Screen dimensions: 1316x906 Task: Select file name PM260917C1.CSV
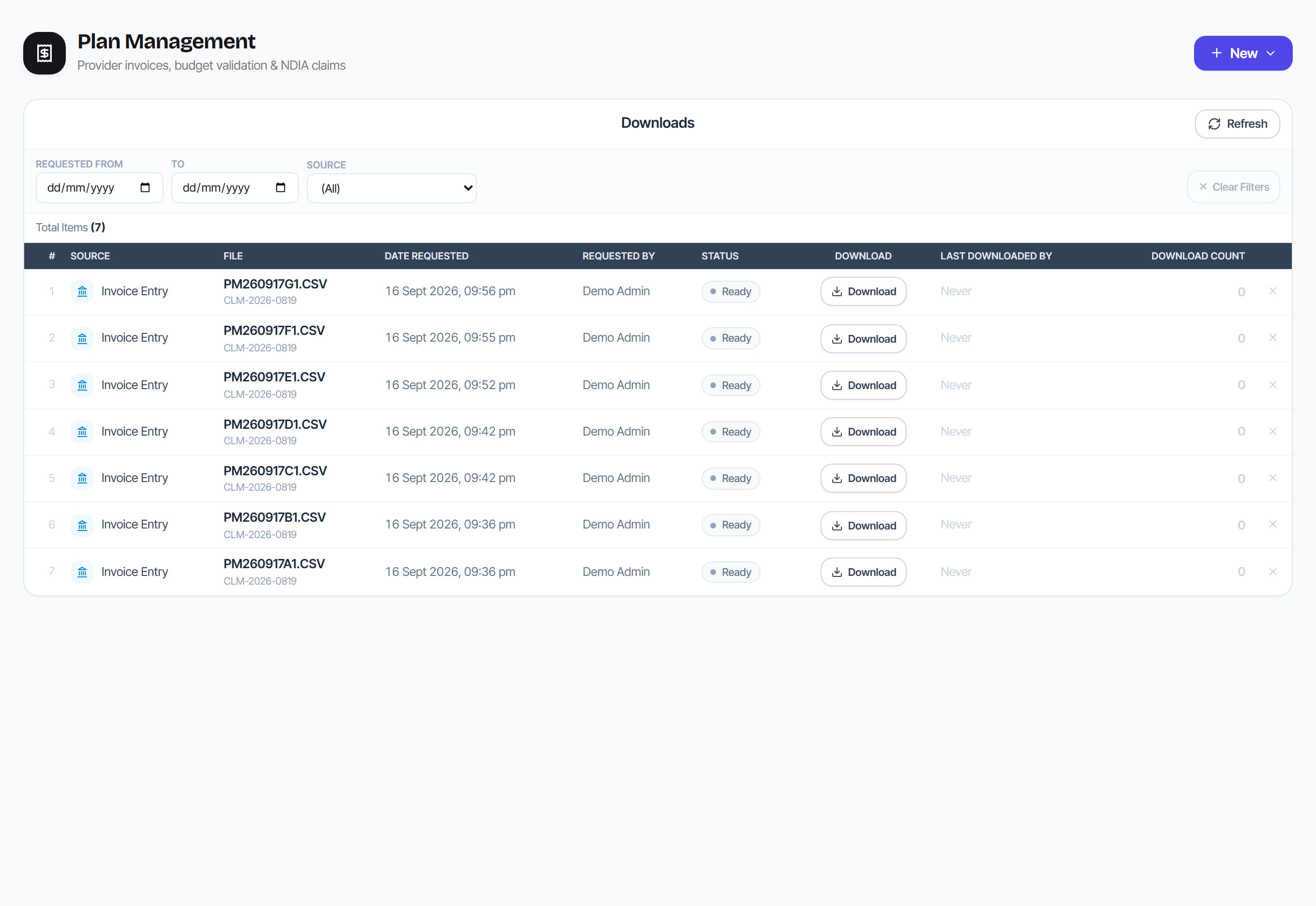coord(275,471)
